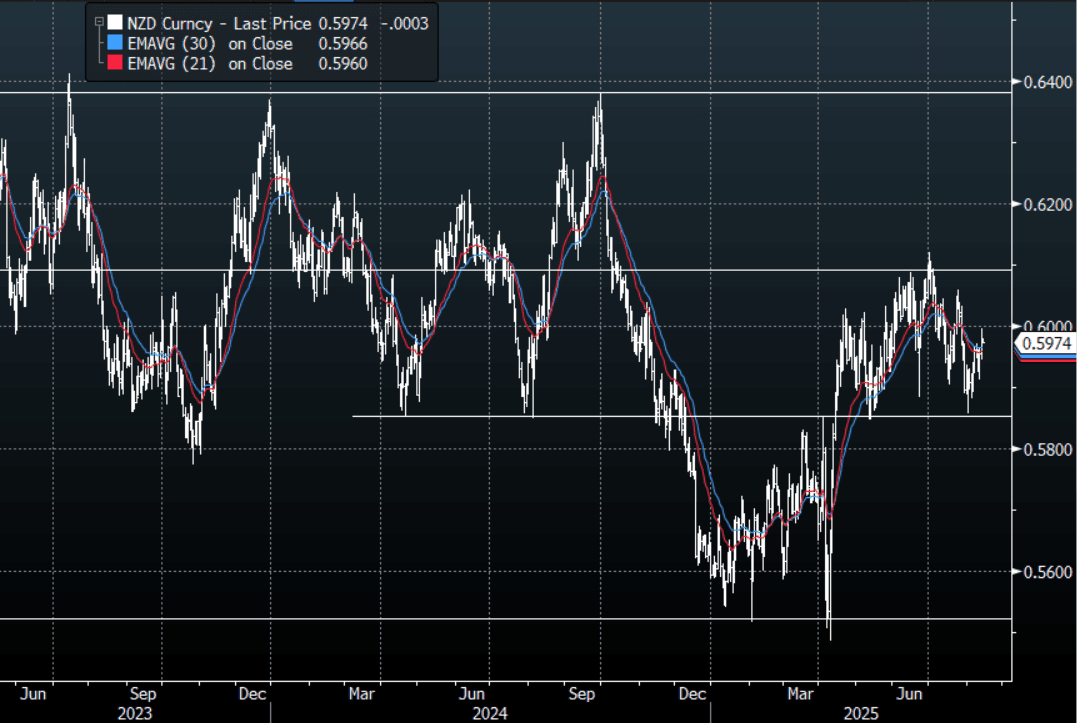Click the white NZD Curncy color swatch
The width and height of the screenshot is (1077, 723).
(116, 23)
